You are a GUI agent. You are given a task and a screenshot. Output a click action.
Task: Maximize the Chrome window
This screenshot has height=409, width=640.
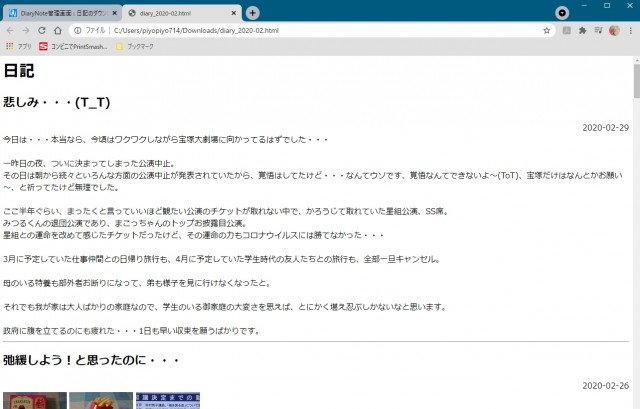pyautogui.click(x=607, y=5)
